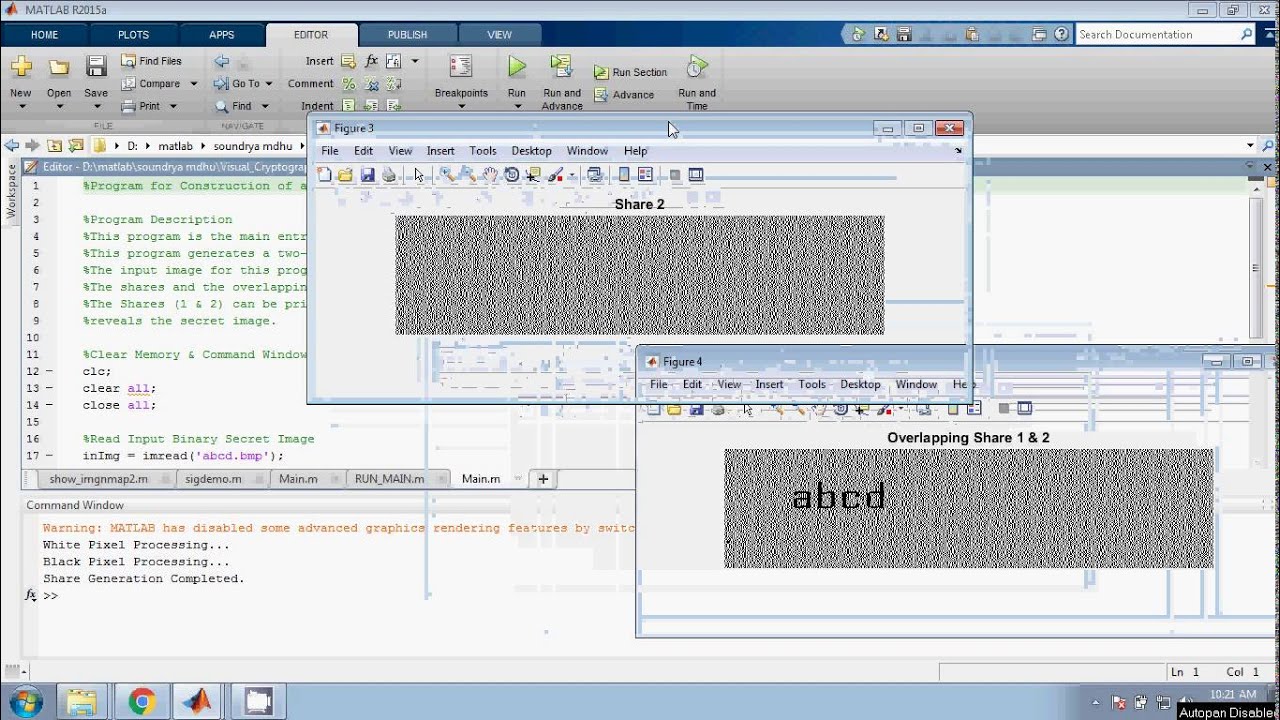
Task: Click the Show Plot Tools icon in Figure 3
Action: pyautogui.click(x=695, y=175)
